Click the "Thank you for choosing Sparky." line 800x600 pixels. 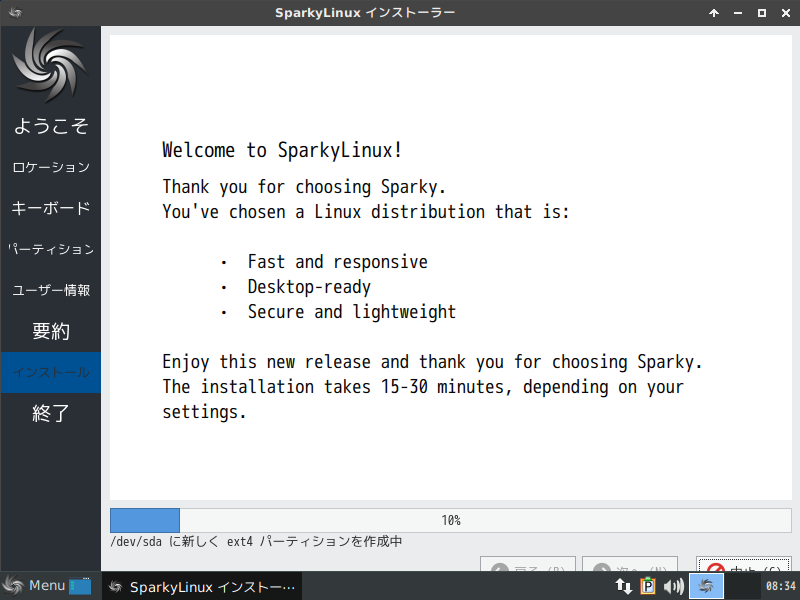click(304, 187)
